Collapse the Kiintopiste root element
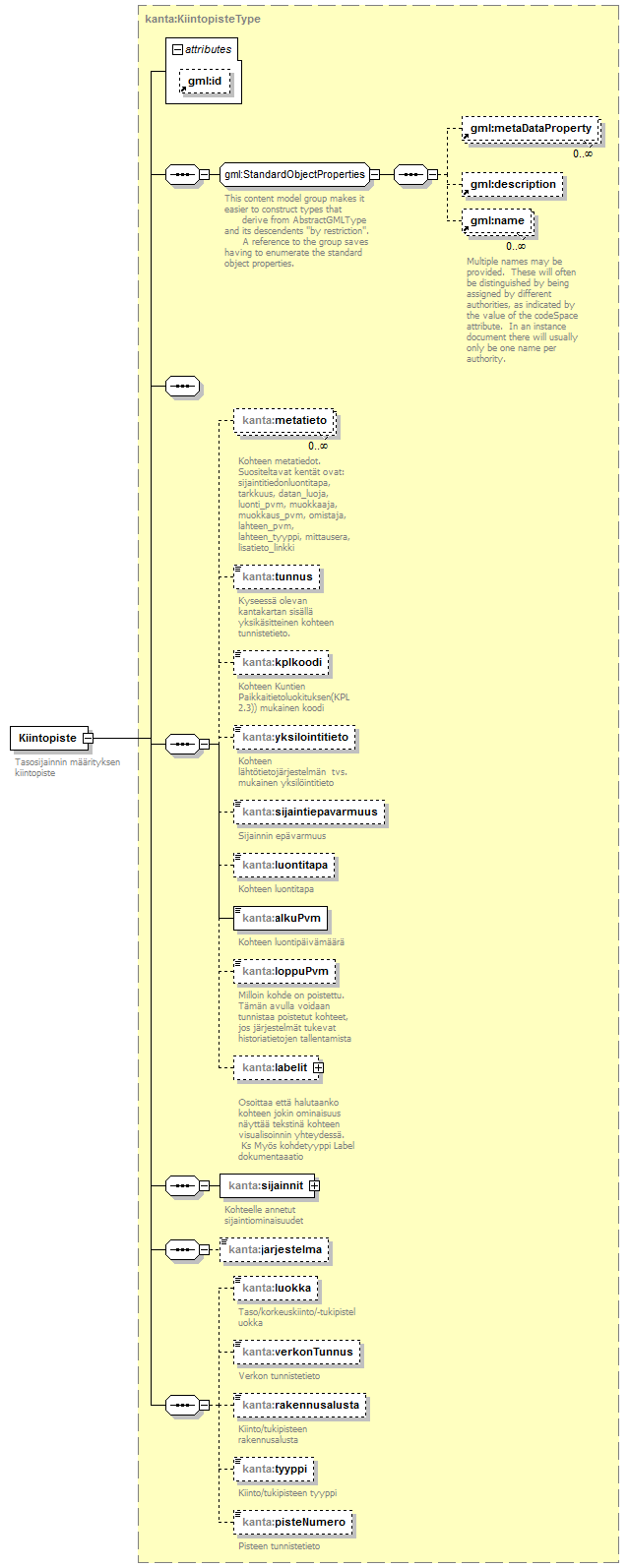The image size is (629, 1568). (x=88, y=738)
